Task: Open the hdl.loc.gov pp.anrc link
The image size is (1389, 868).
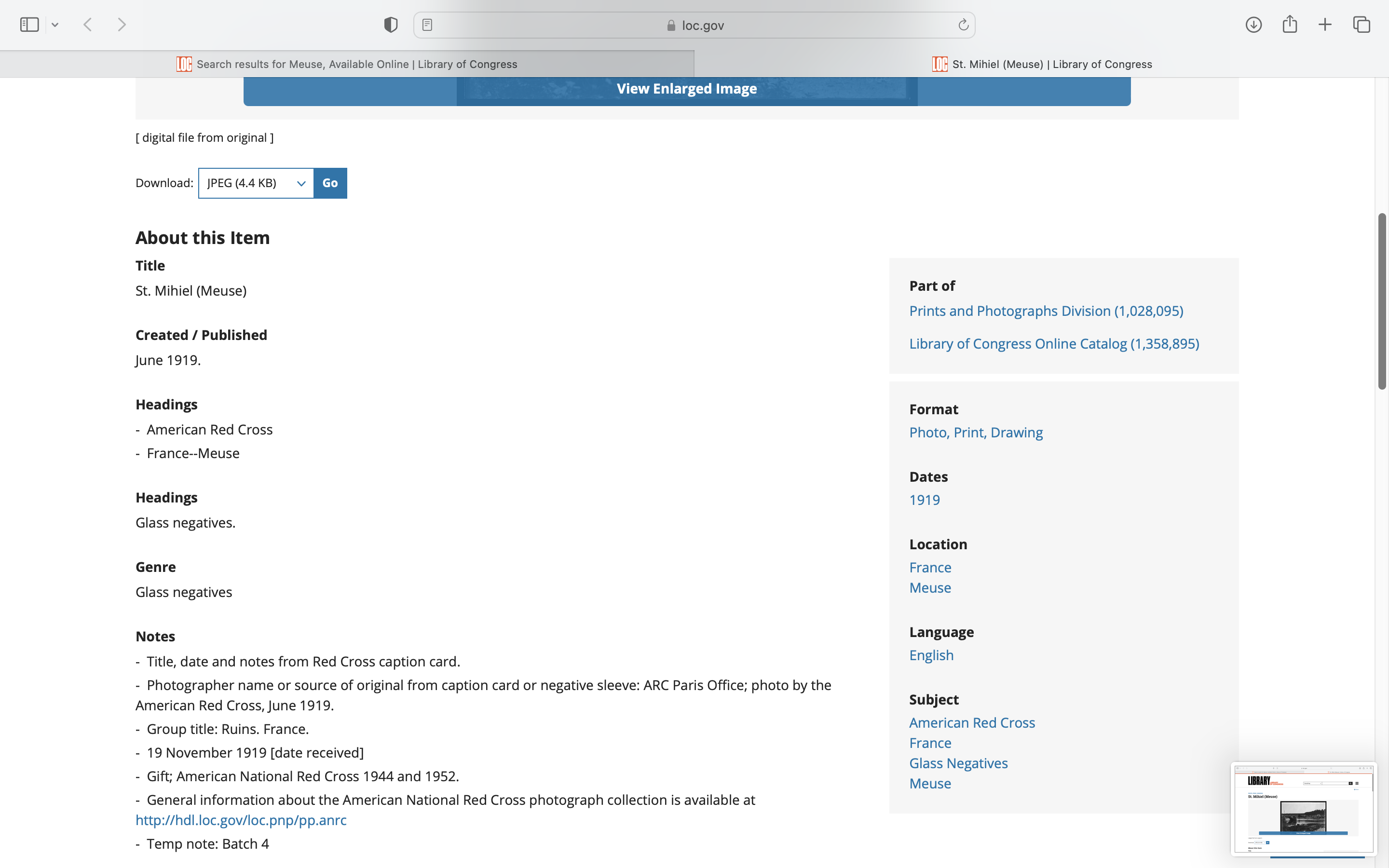Action: pyautogui.click(x=241, y=820)
